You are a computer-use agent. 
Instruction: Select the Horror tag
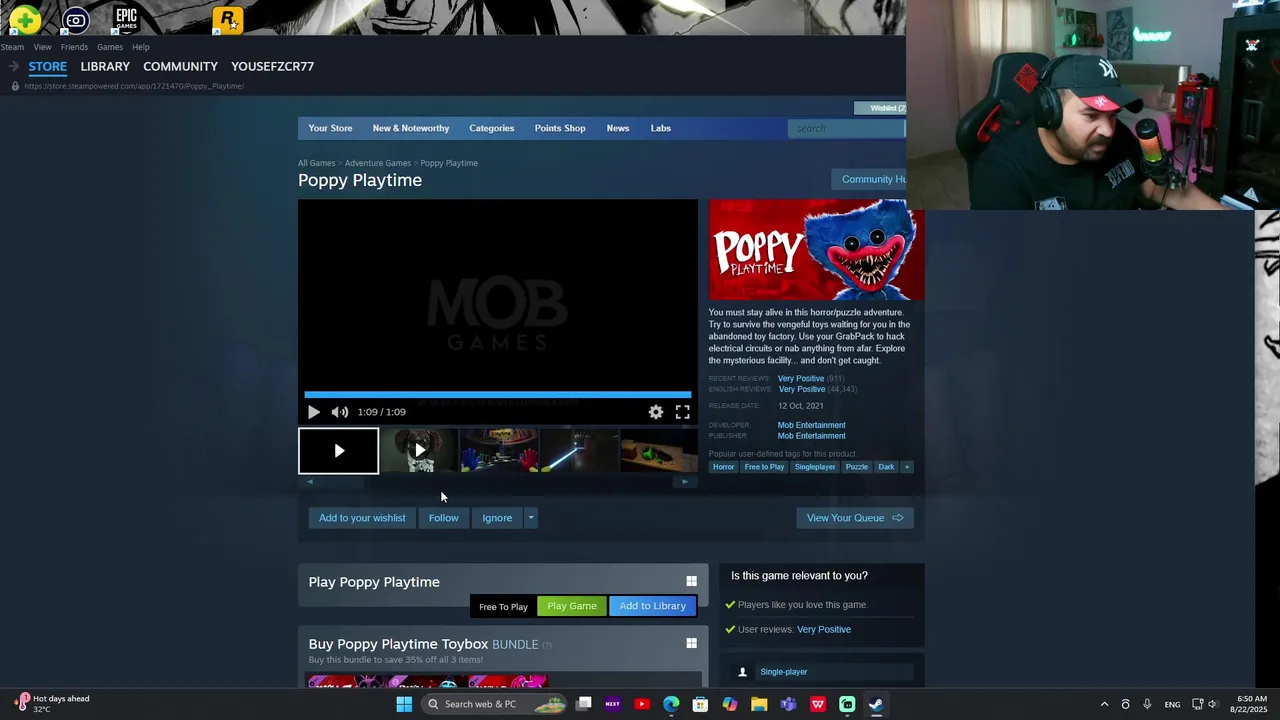pyautogui.click(x=723, y=467)
